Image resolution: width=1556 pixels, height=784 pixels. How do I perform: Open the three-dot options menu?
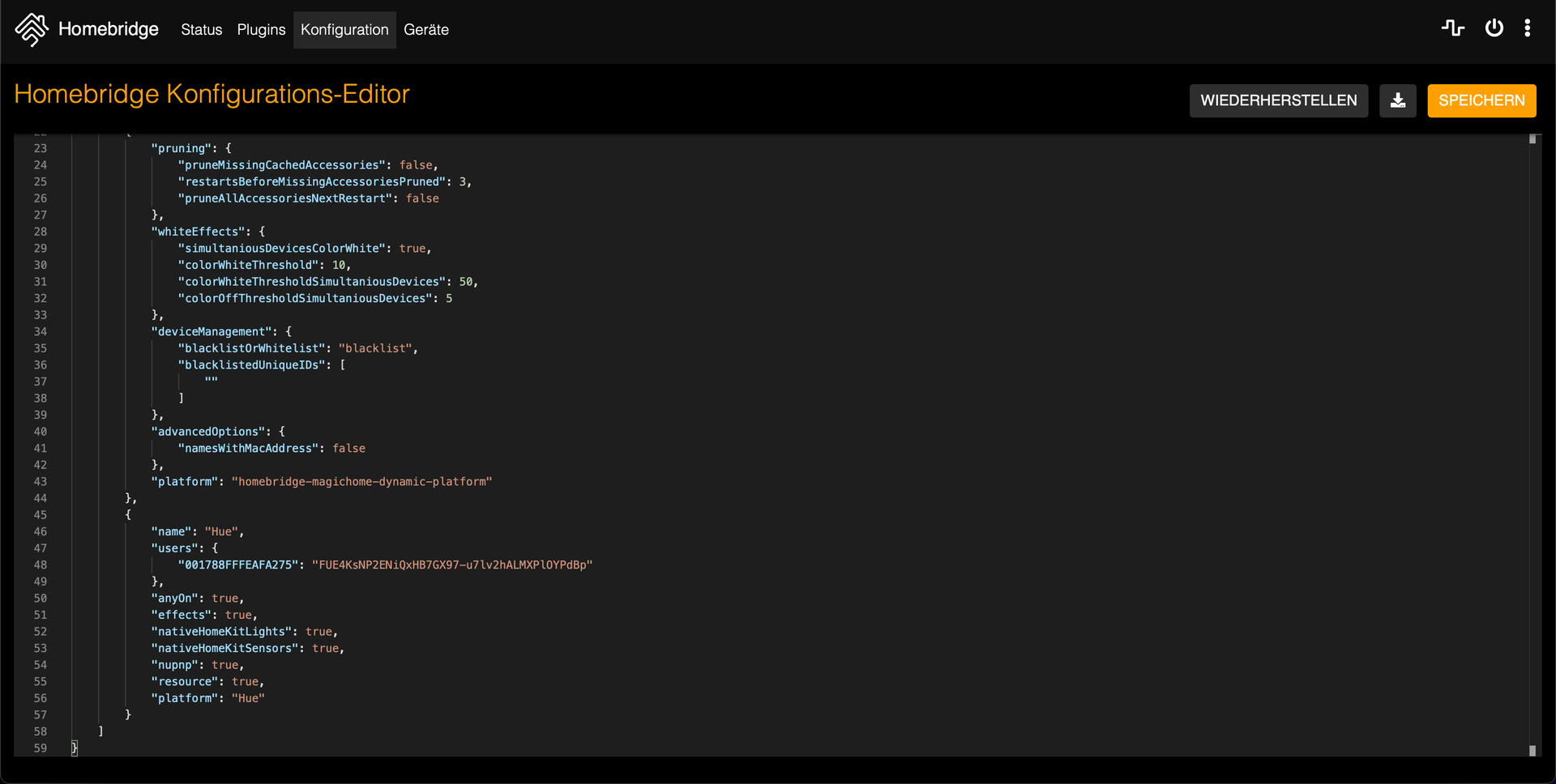(1527, 28)
